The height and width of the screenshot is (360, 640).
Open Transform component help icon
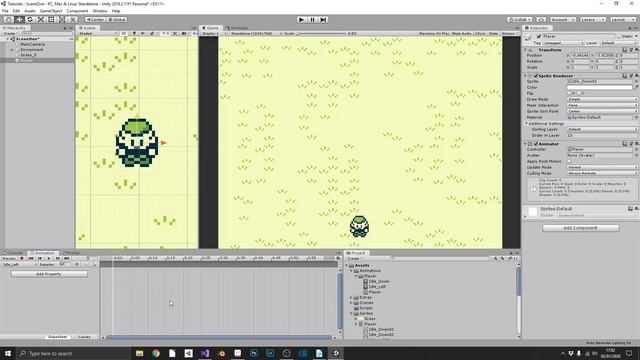point(625,50)
